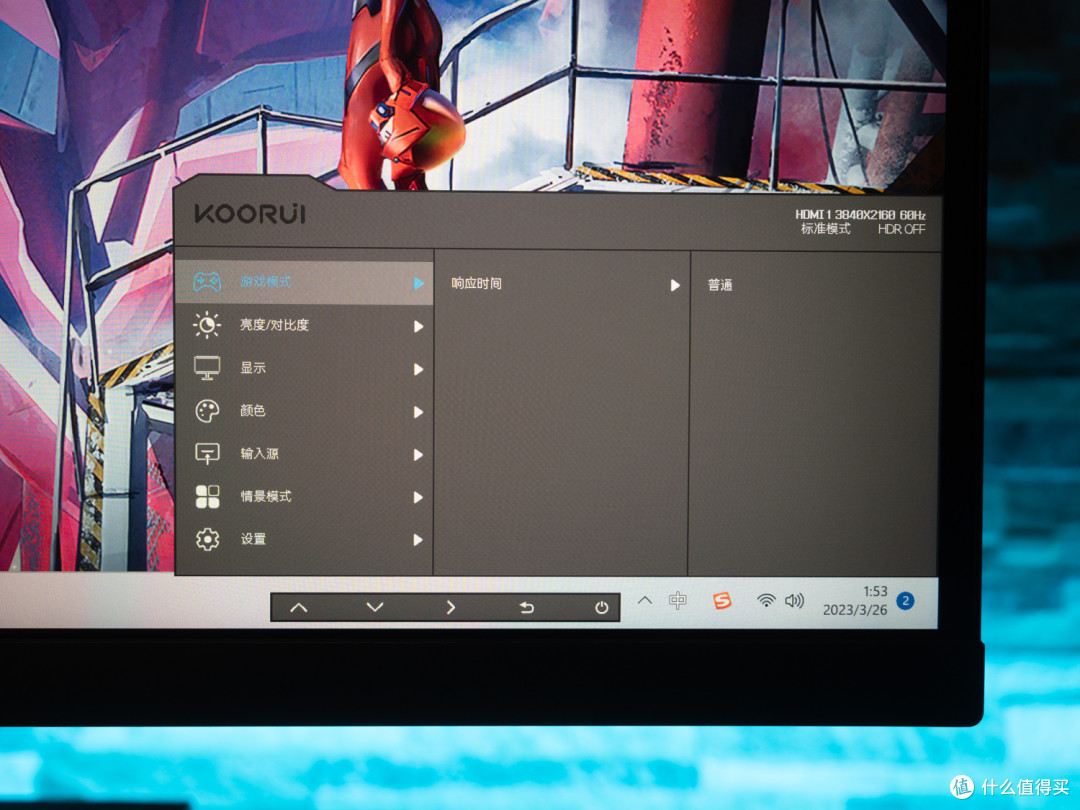
Task: Click the OSD down arrow button
Action: click(x=375, y=608)
